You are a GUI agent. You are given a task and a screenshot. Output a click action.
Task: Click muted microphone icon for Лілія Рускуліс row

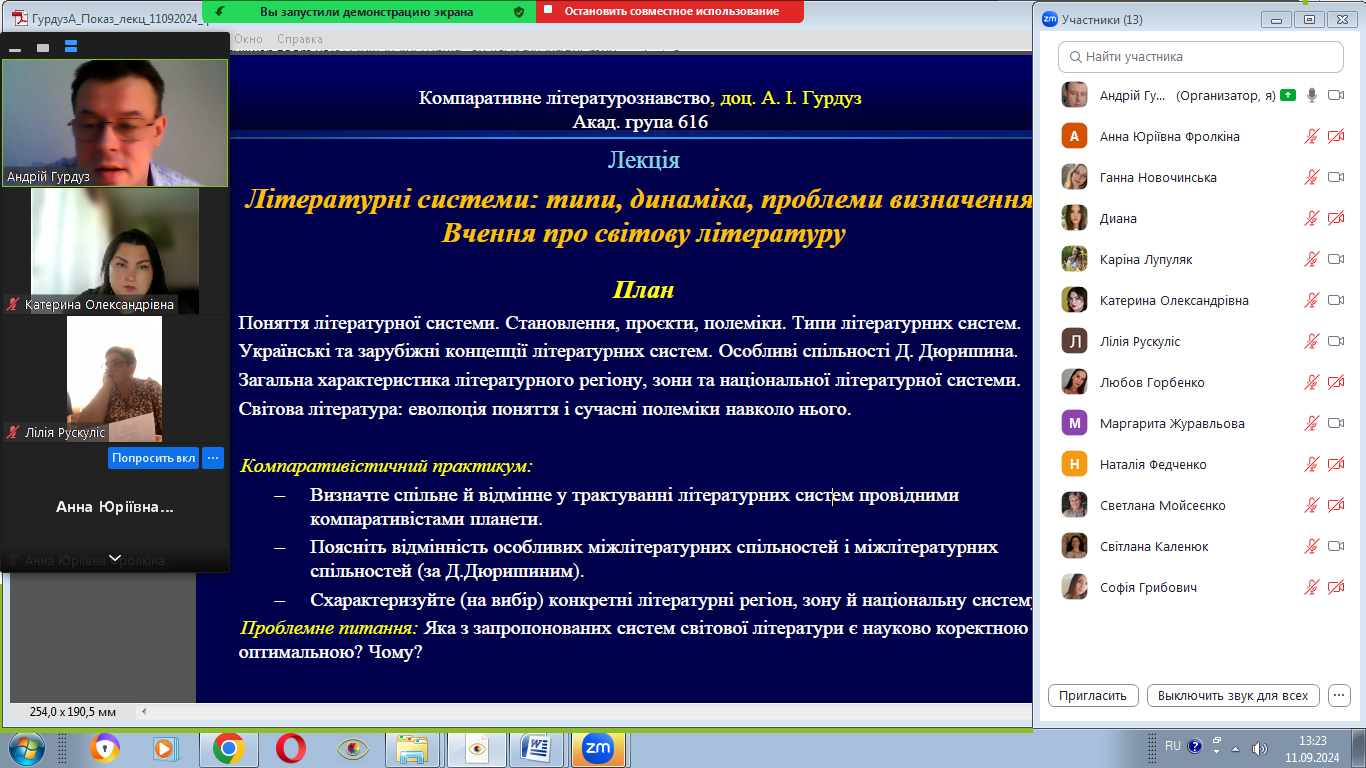(x=1312, y=341)
